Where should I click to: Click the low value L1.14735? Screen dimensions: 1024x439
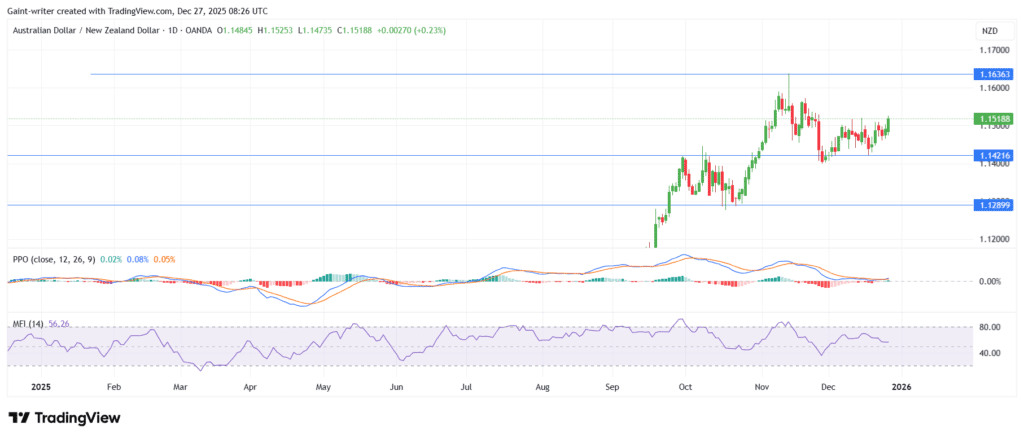click(314, 30)
